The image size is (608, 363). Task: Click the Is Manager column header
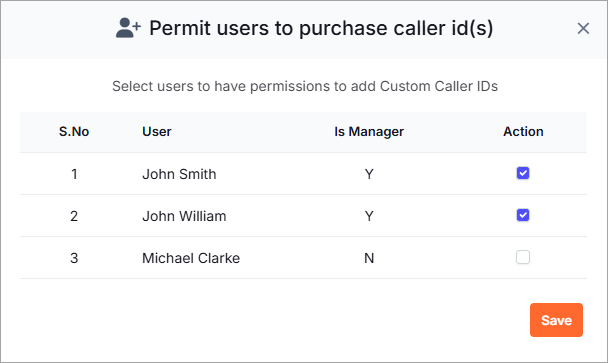tap(369, 132)
